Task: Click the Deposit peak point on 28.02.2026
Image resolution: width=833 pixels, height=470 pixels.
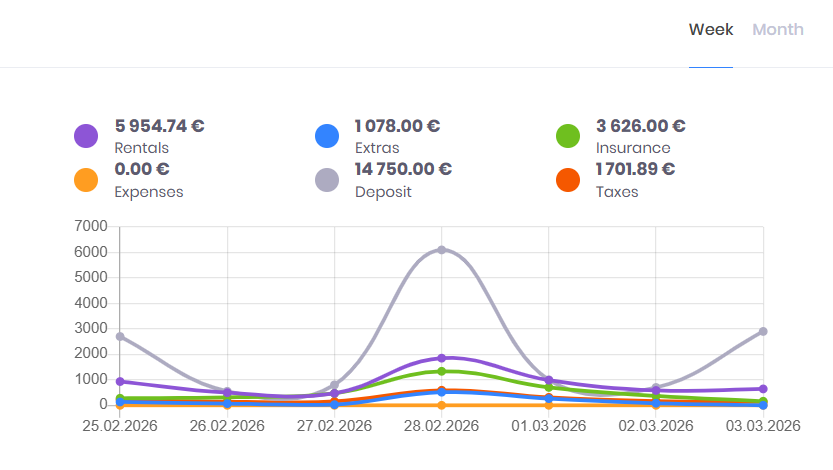Action: [441, 249]
